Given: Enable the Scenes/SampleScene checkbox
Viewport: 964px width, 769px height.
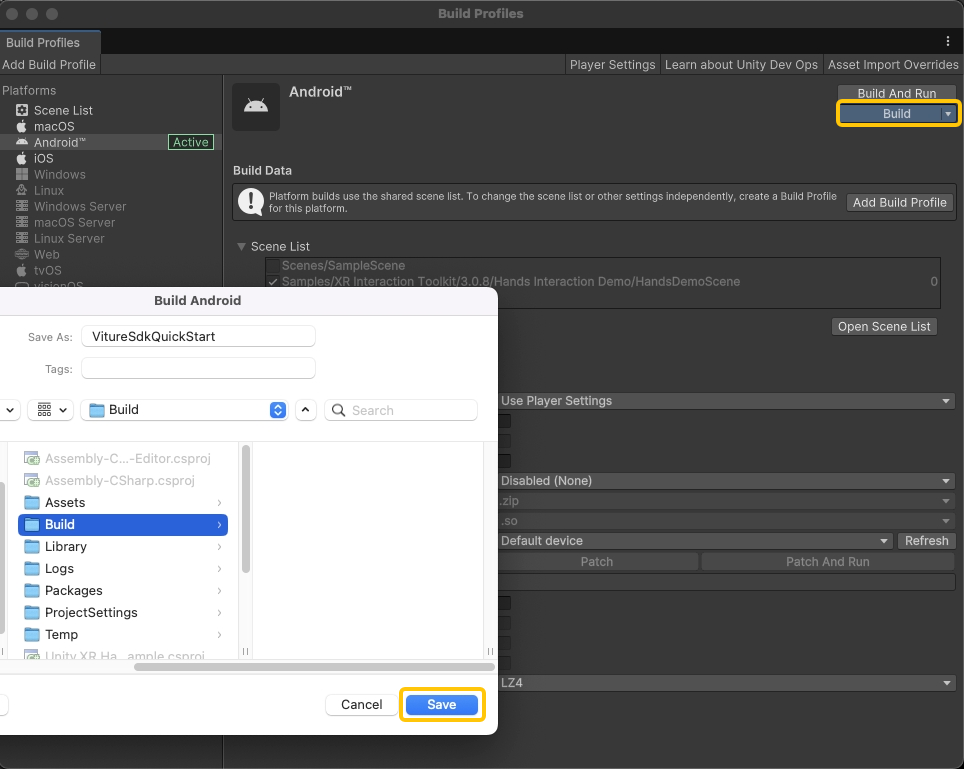Looking at the screenshot, I should pos(272,266).
